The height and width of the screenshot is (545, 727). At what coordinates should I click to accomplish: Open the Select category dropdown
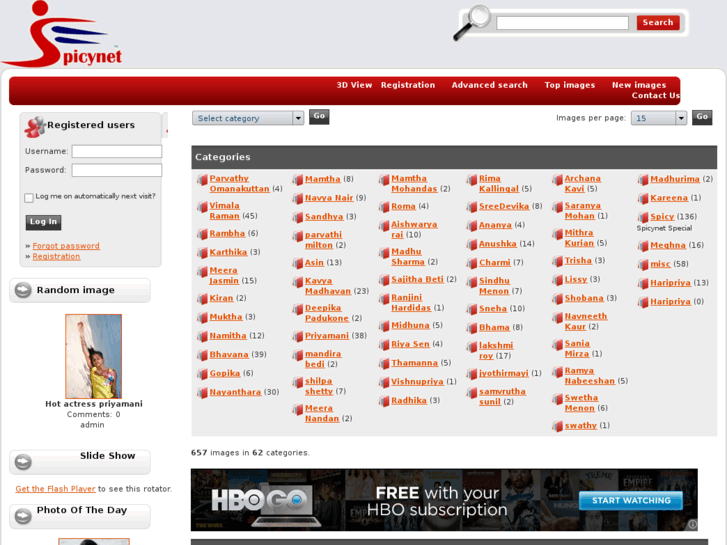pyautogui.click(x=248, y=118)
